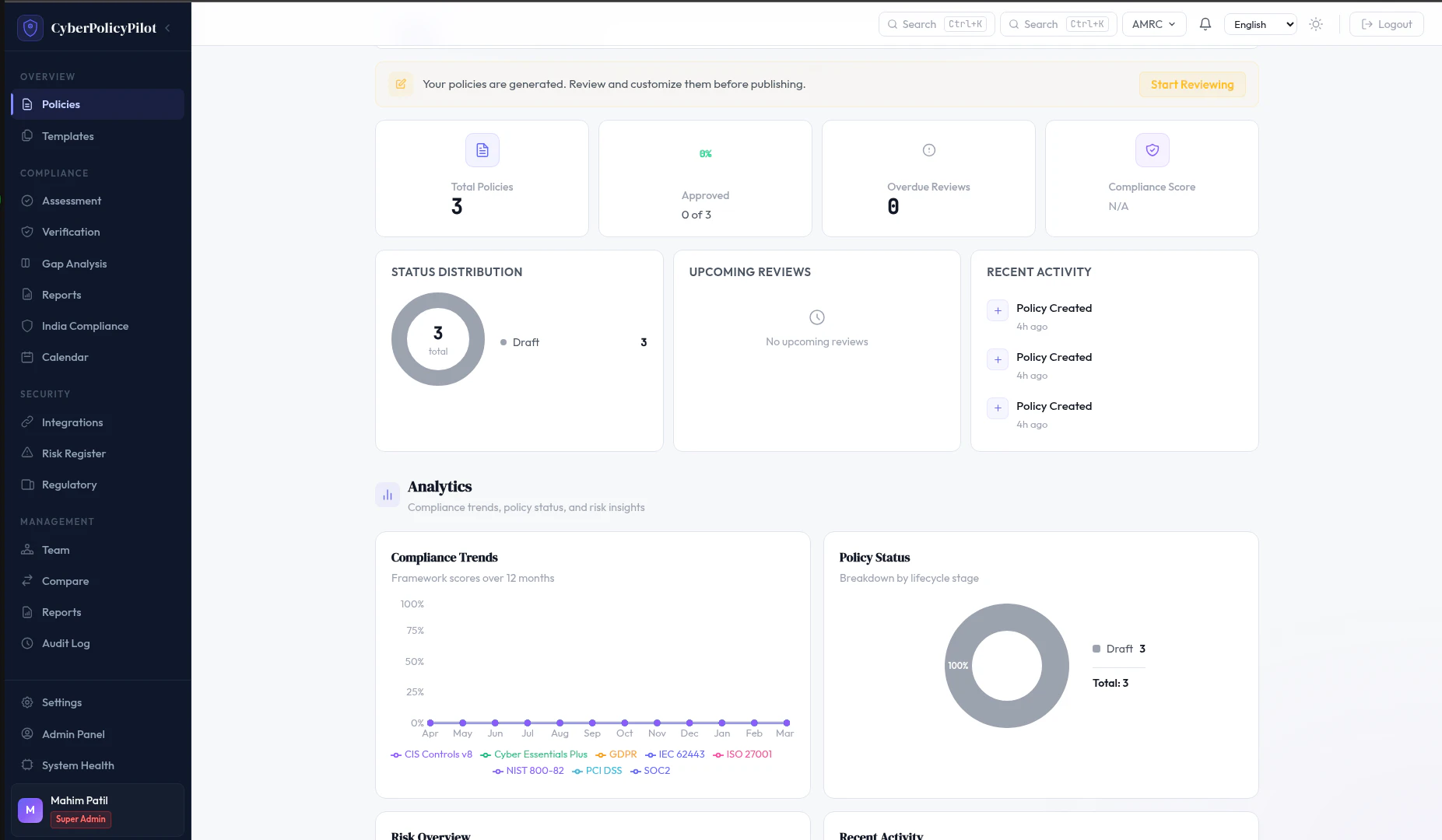The width and height of the screenshot is (1442, 840).
Task: Click the Draft gray swatch in Policy Status
Action: (x=1096, y=649)
